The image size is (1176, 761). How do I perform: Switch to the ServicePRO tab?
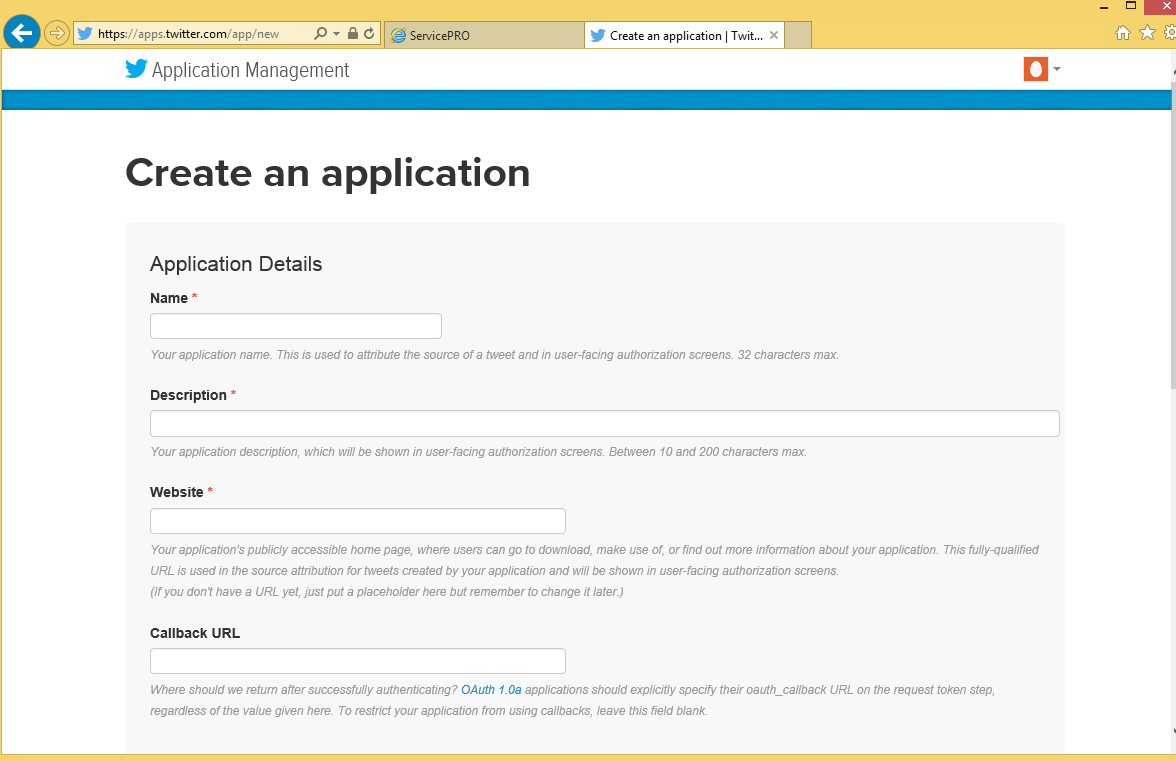pyautogui.click(x=483, y=36)
